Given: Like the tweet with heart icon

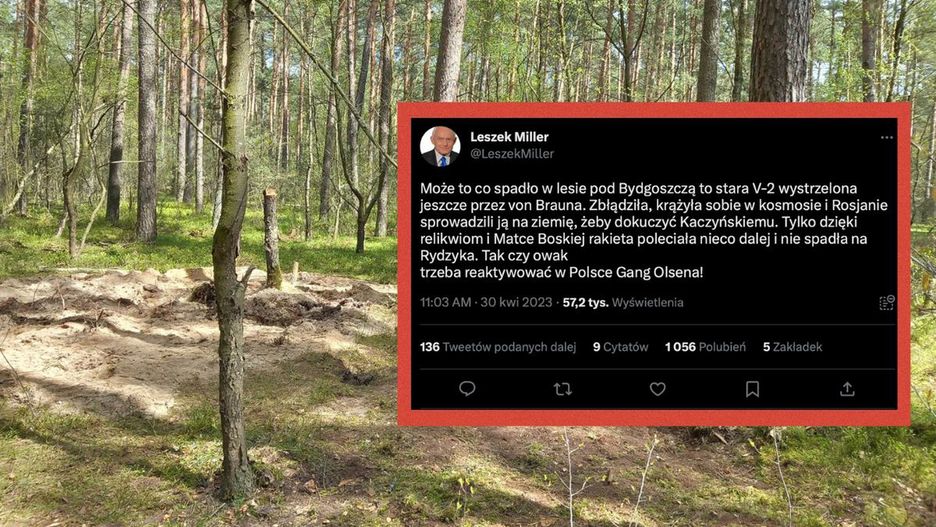Looking at the screenshot, I should point(657,389).
